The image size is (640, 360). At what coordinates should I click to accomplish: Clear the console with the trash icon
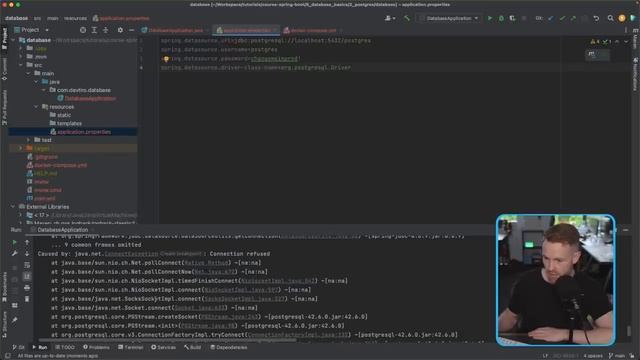(x=27, y=299)
